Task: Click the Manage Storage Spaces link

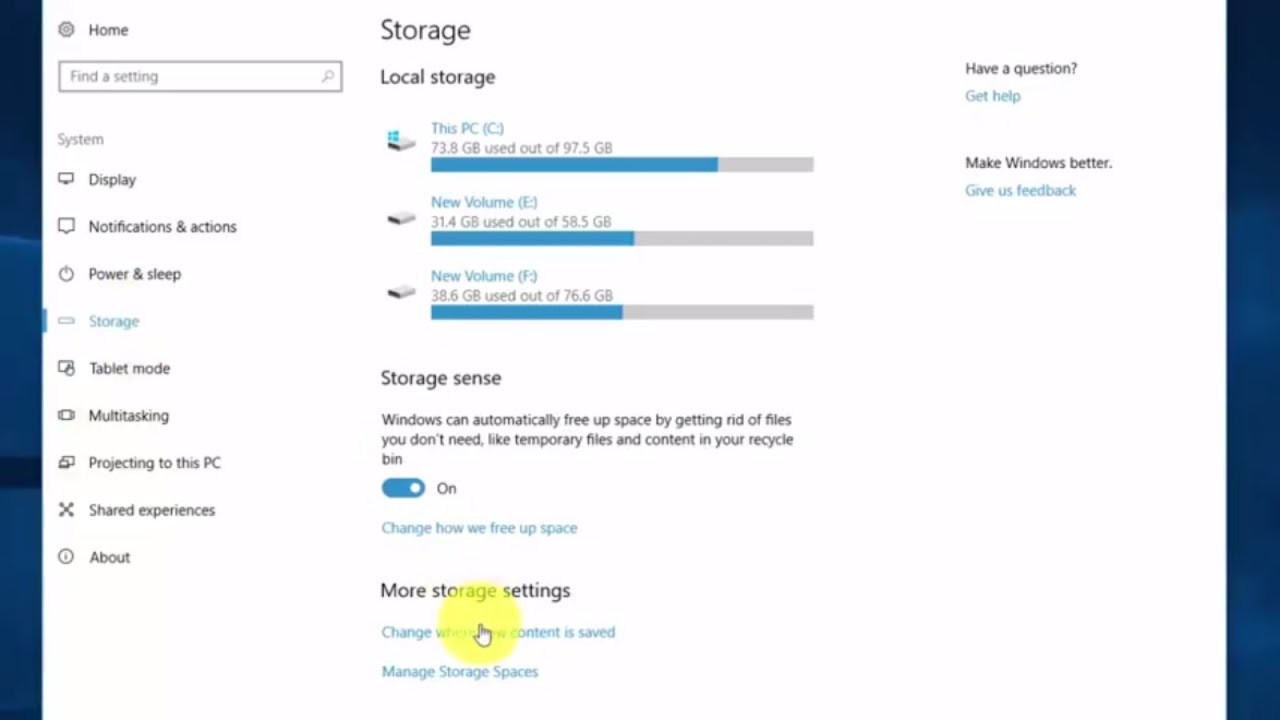Action: click(x=459, y=672)
